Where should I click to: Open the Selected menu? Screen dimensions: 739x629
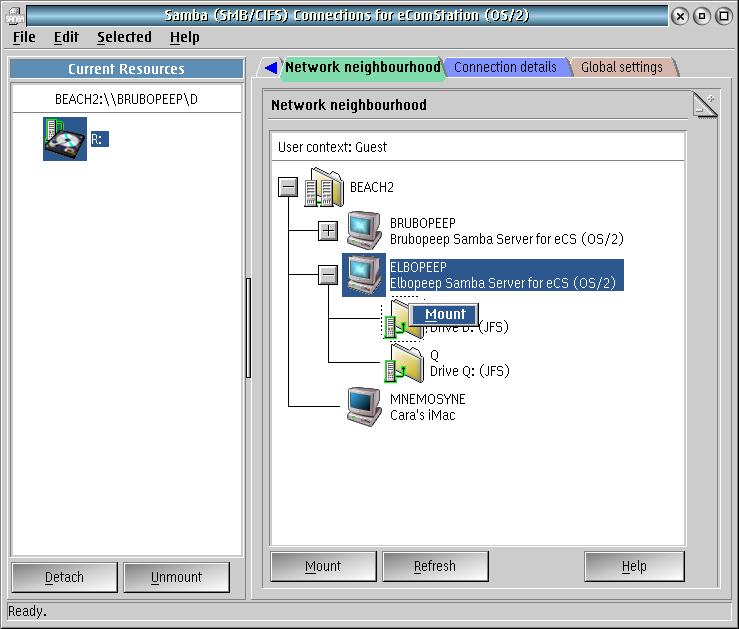124,37
